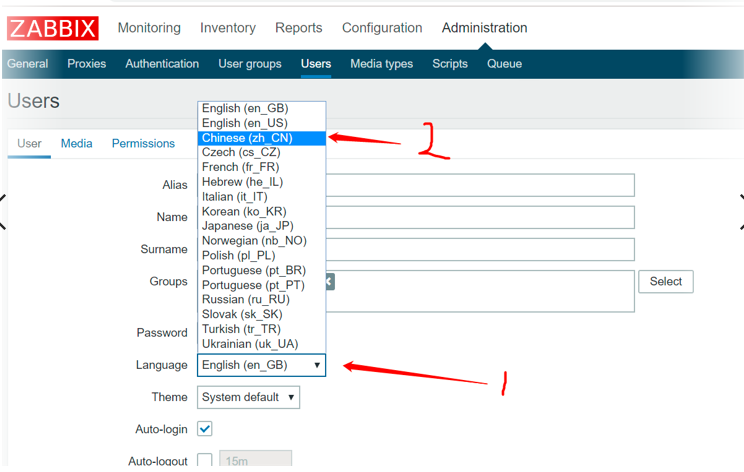Switch to the User tab
Image resolution: width=744 pixels, height=472 pixels.
[x=29, y=143]
